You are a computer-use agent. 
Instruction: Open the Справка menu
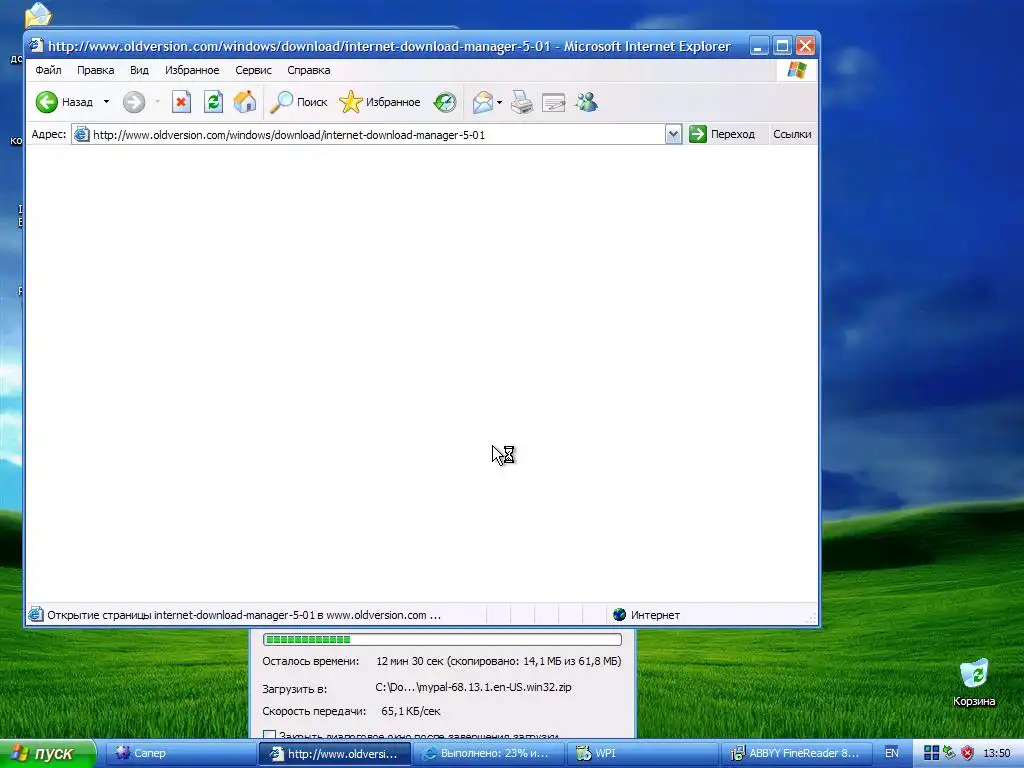(309, 70)
